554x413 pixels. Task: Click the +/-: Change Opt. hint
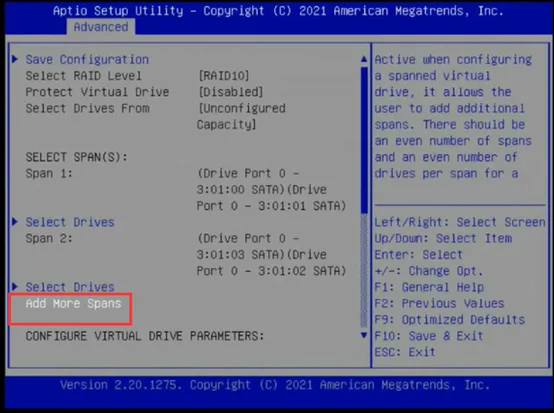pyautogui.click(x=429, y=271)
